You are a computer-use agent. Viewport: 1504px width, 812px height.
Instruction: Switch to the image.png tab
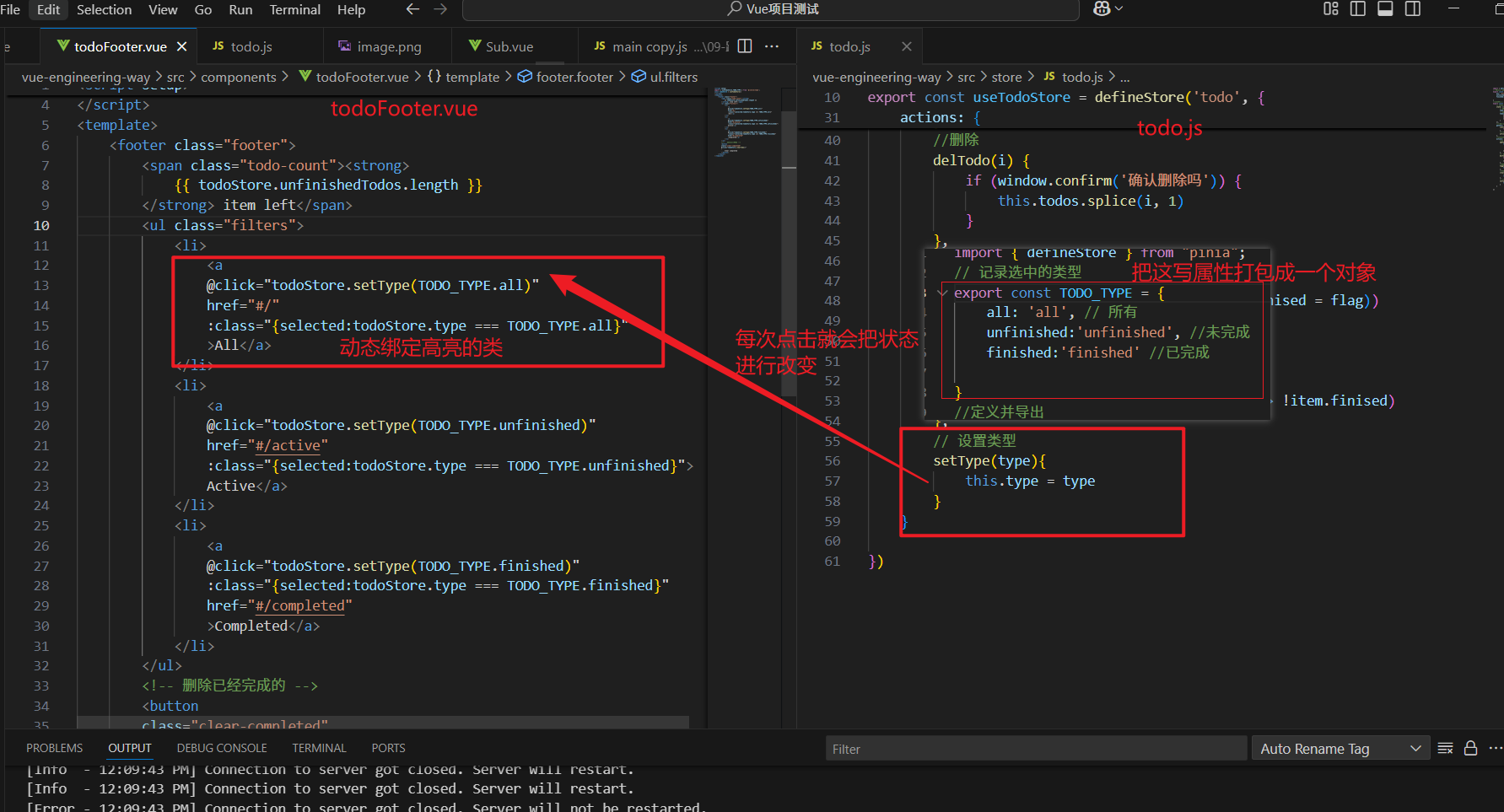pos(389,46)
